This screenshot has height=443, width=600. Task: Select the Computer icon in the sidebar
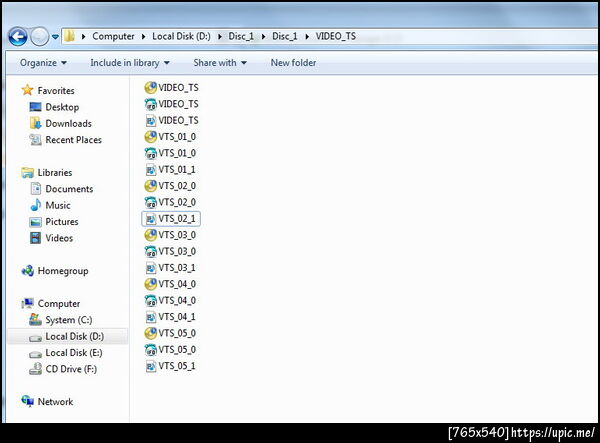pos(28,303)
